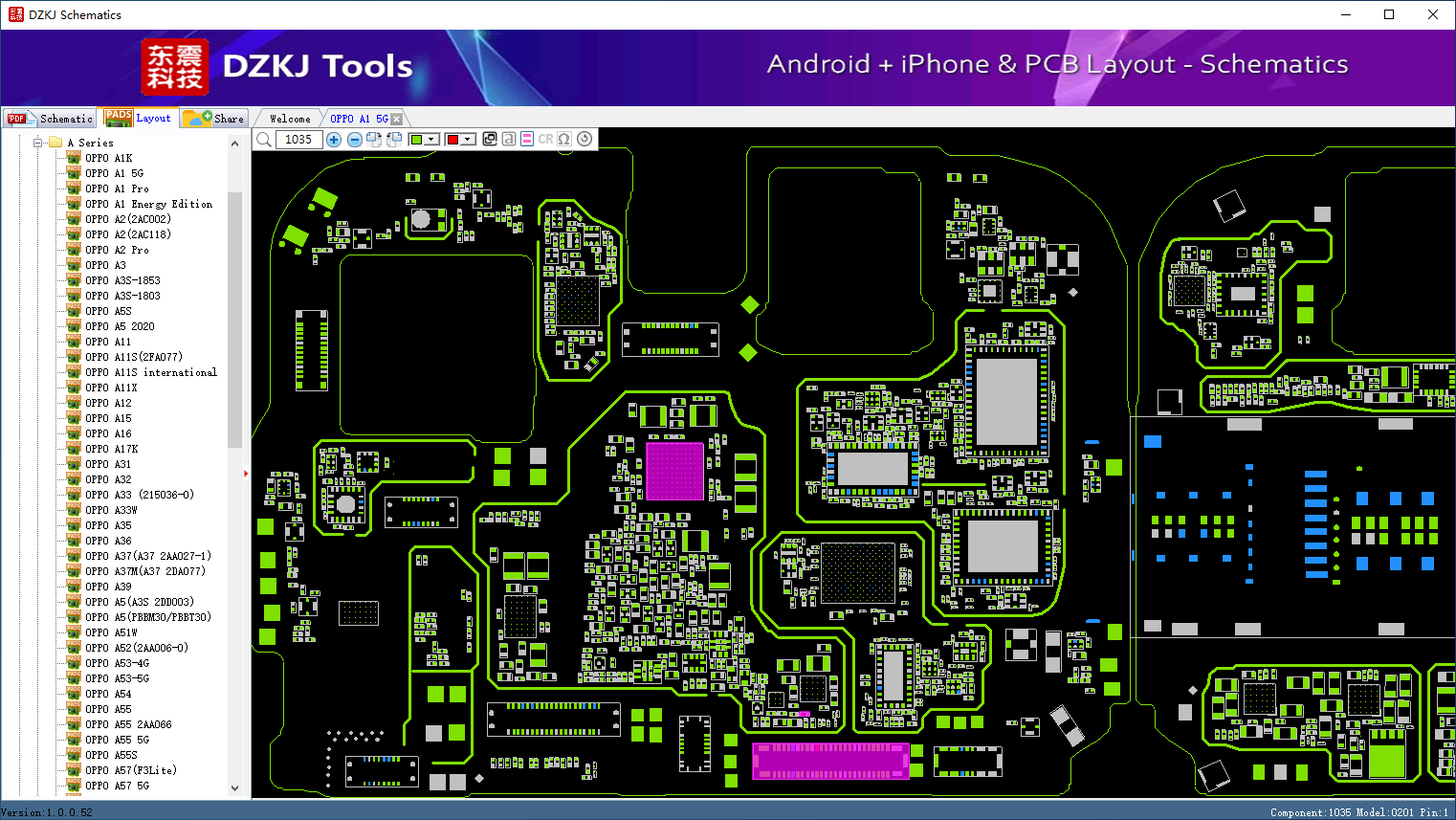Click the small red panel-collapse arrow
Image resolution: width=1456 pixels, height=820 pixels.
click(246, 473)
